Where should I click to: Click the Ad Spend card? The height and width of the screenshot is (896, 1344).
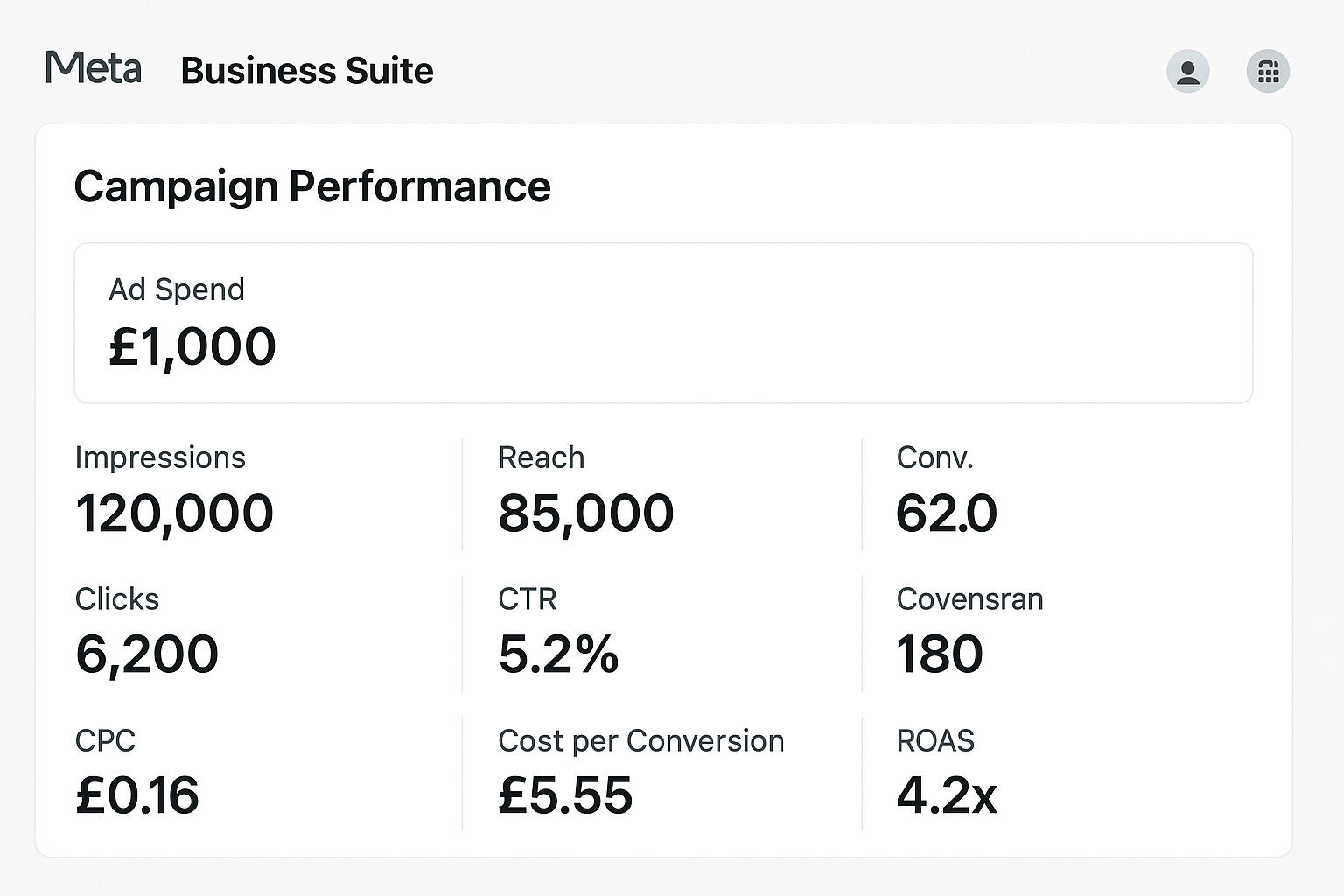point(663,323)
